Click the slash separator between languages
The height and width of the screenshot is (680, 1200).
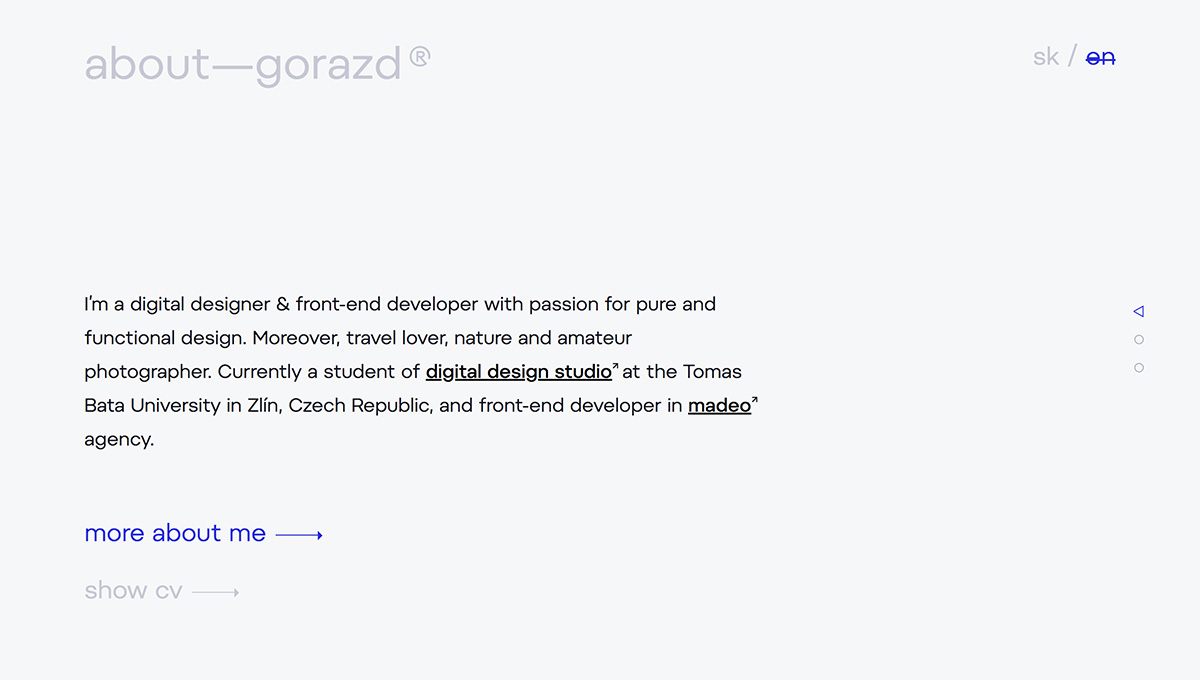1072,57
